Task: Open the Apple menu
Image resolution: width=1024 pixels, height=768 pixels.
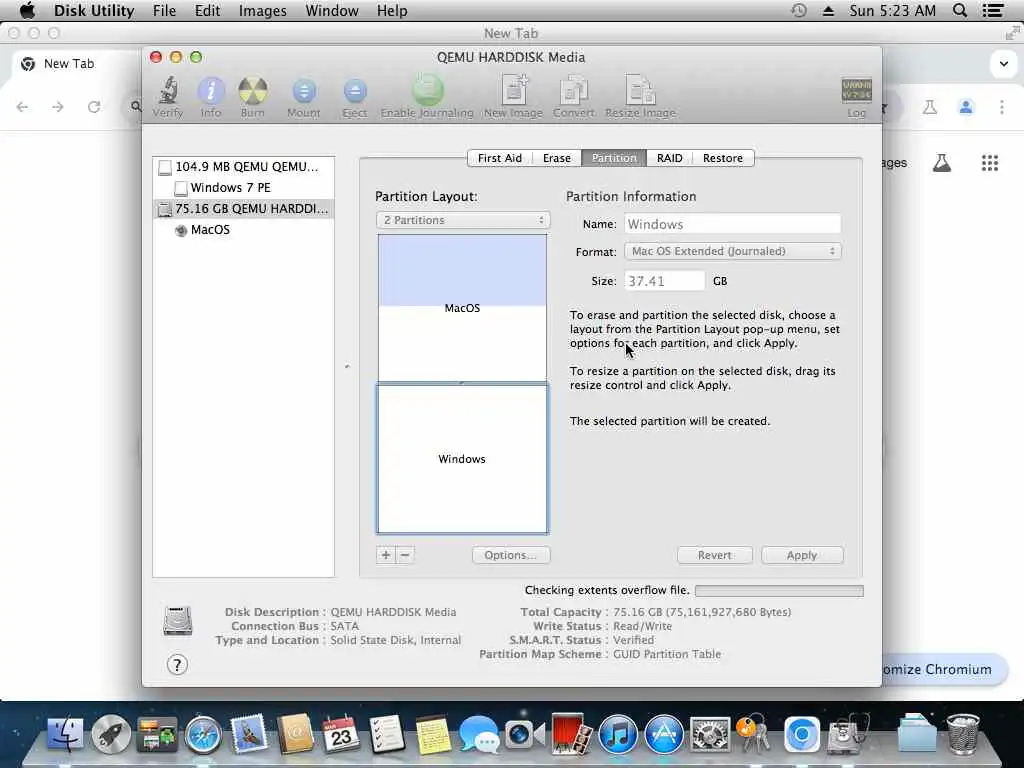Action: 27,10
